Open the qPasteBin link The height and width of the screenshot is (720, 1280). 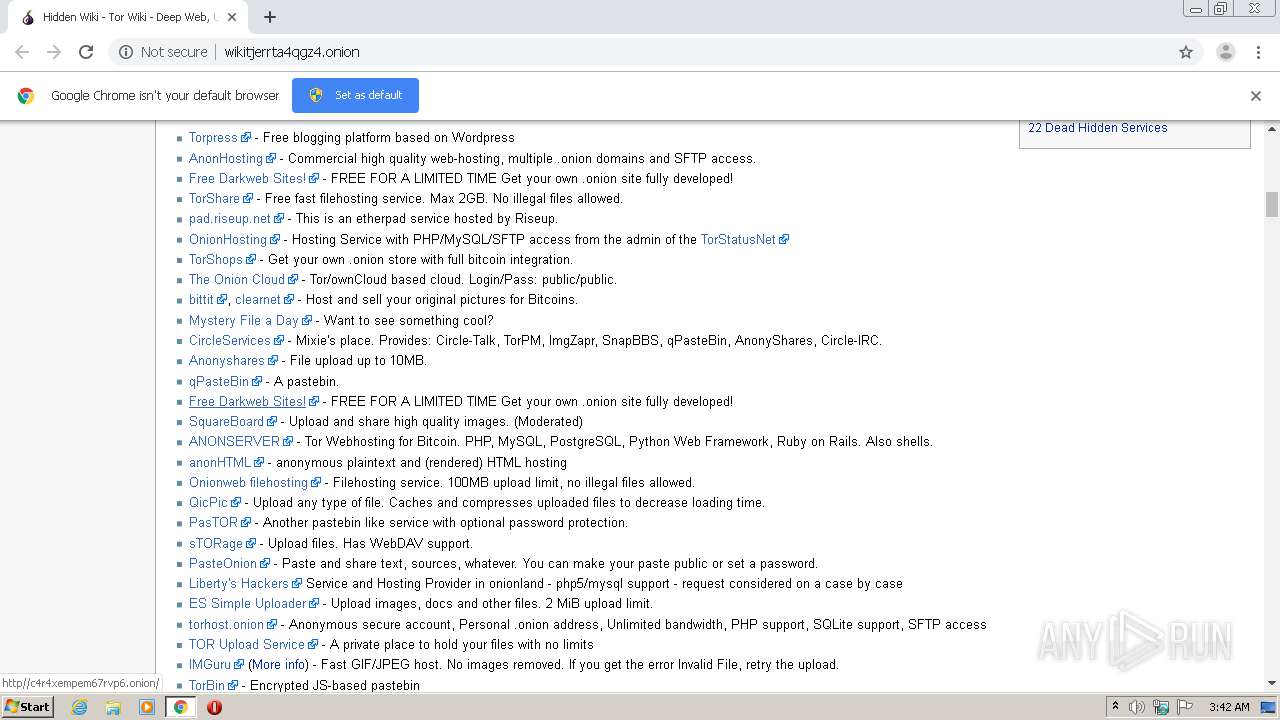[219, 381]
